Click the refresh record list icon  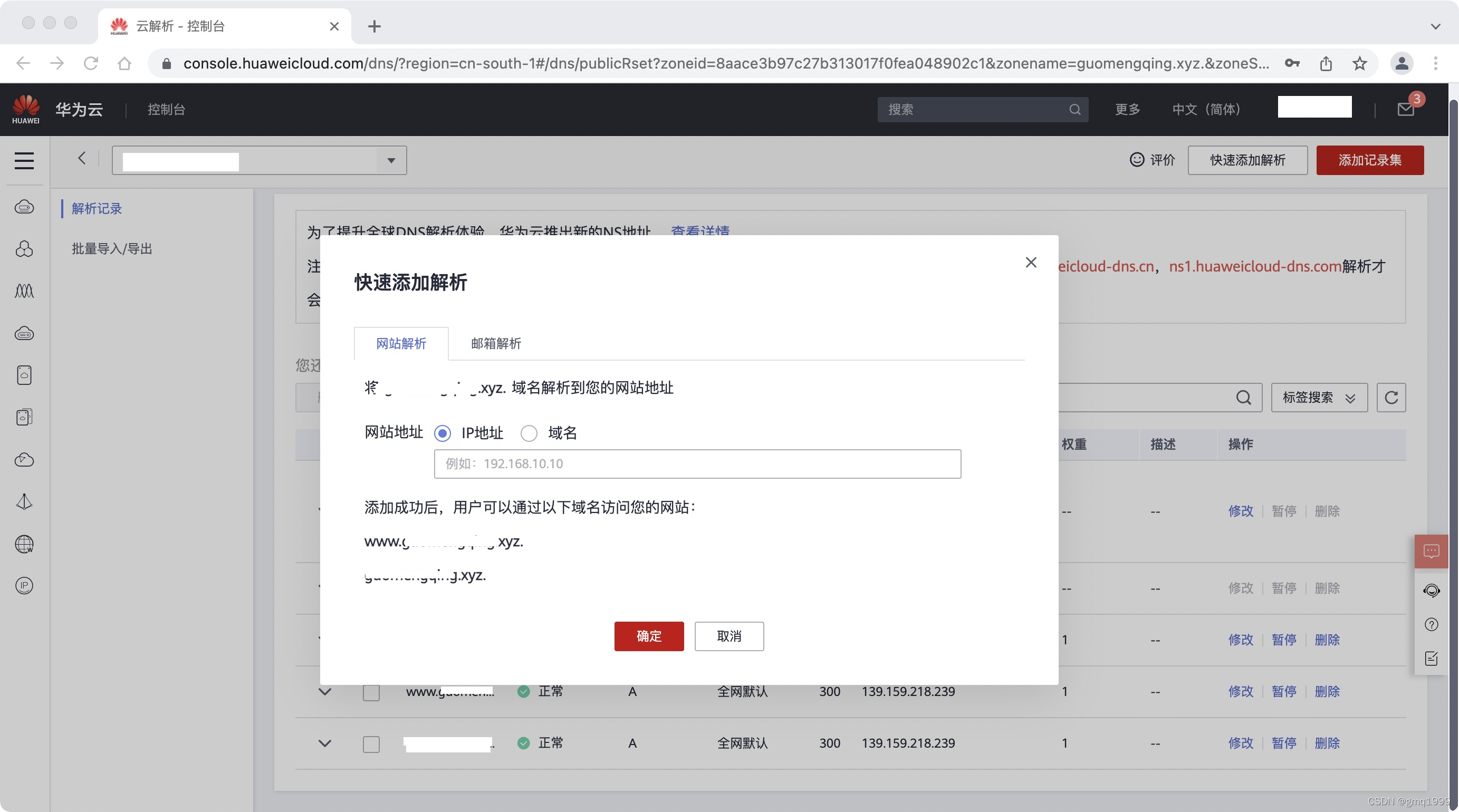1391,398
